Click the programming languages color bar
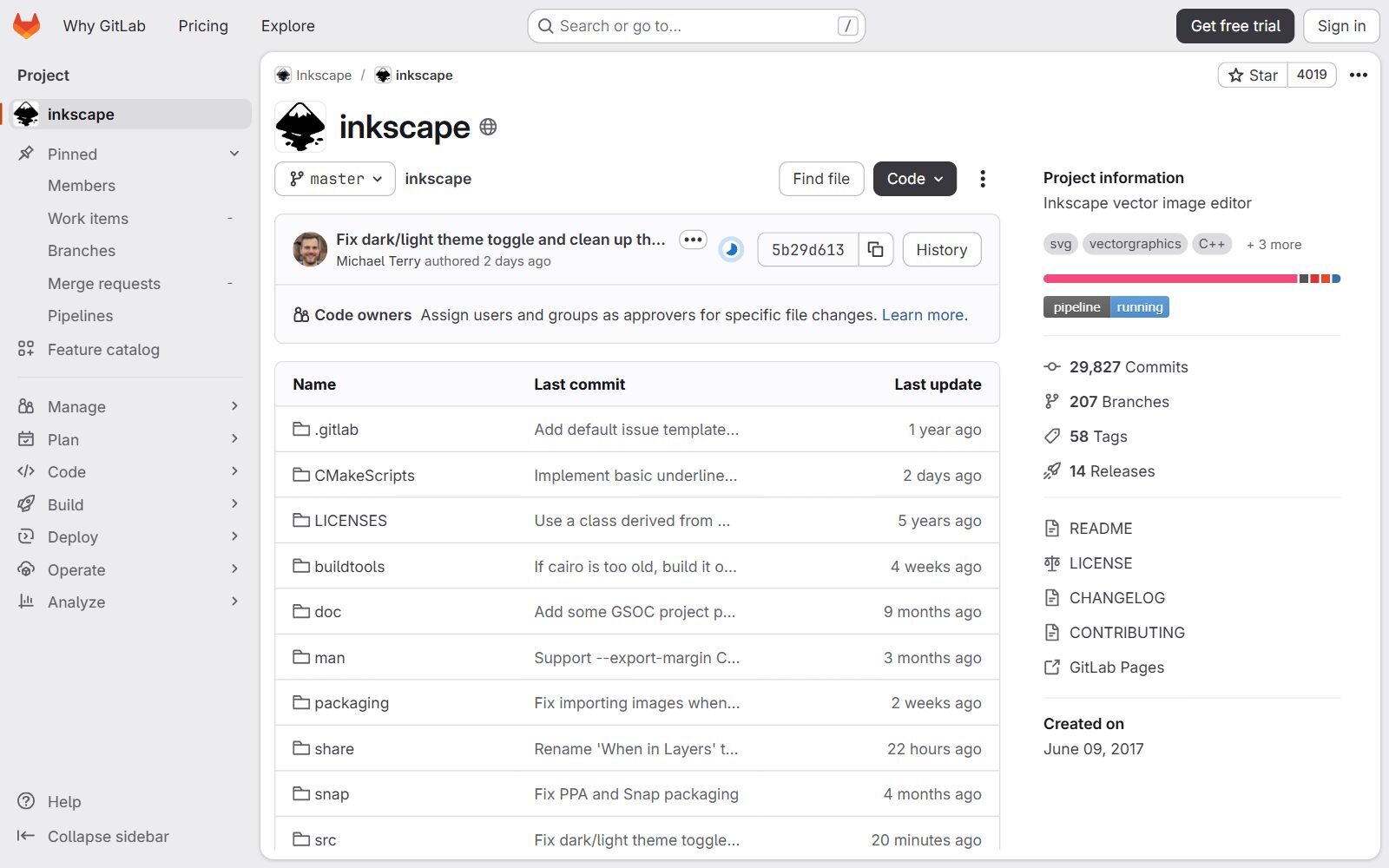Screen dimensions: 1389x868 [x=1192, y=279]
